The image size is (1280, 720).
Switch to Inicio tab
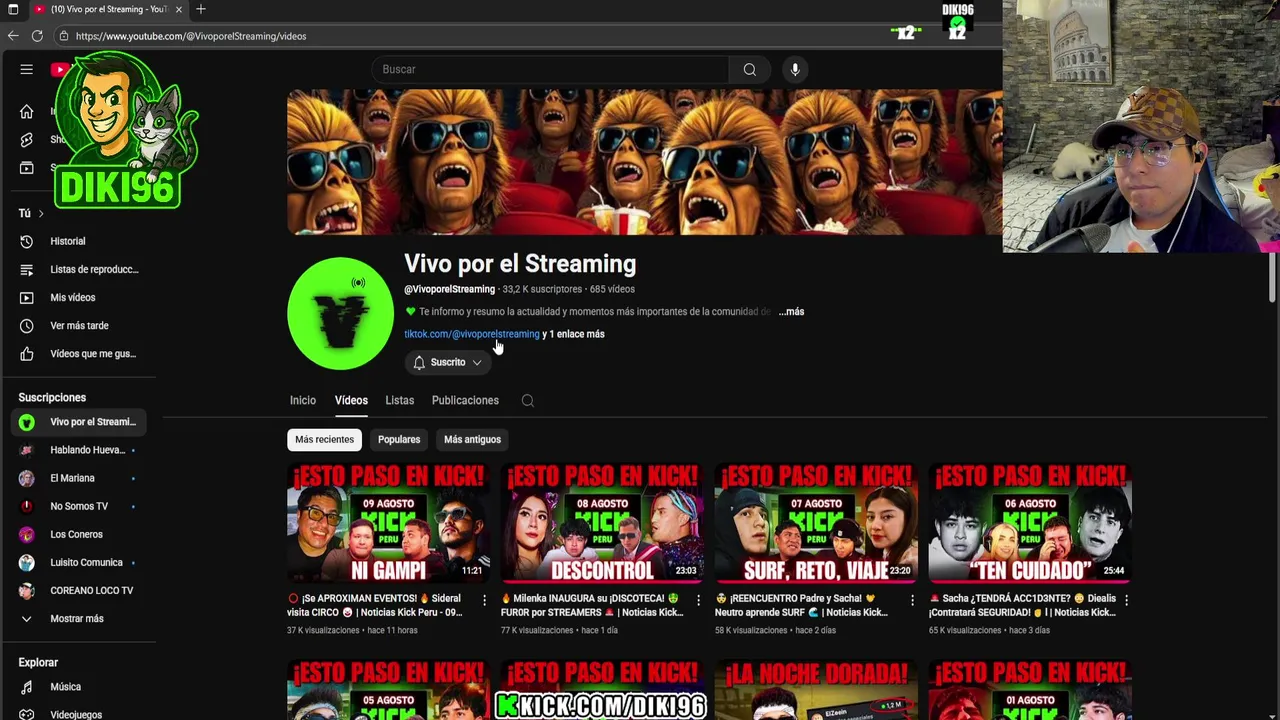tap(302, 400)
